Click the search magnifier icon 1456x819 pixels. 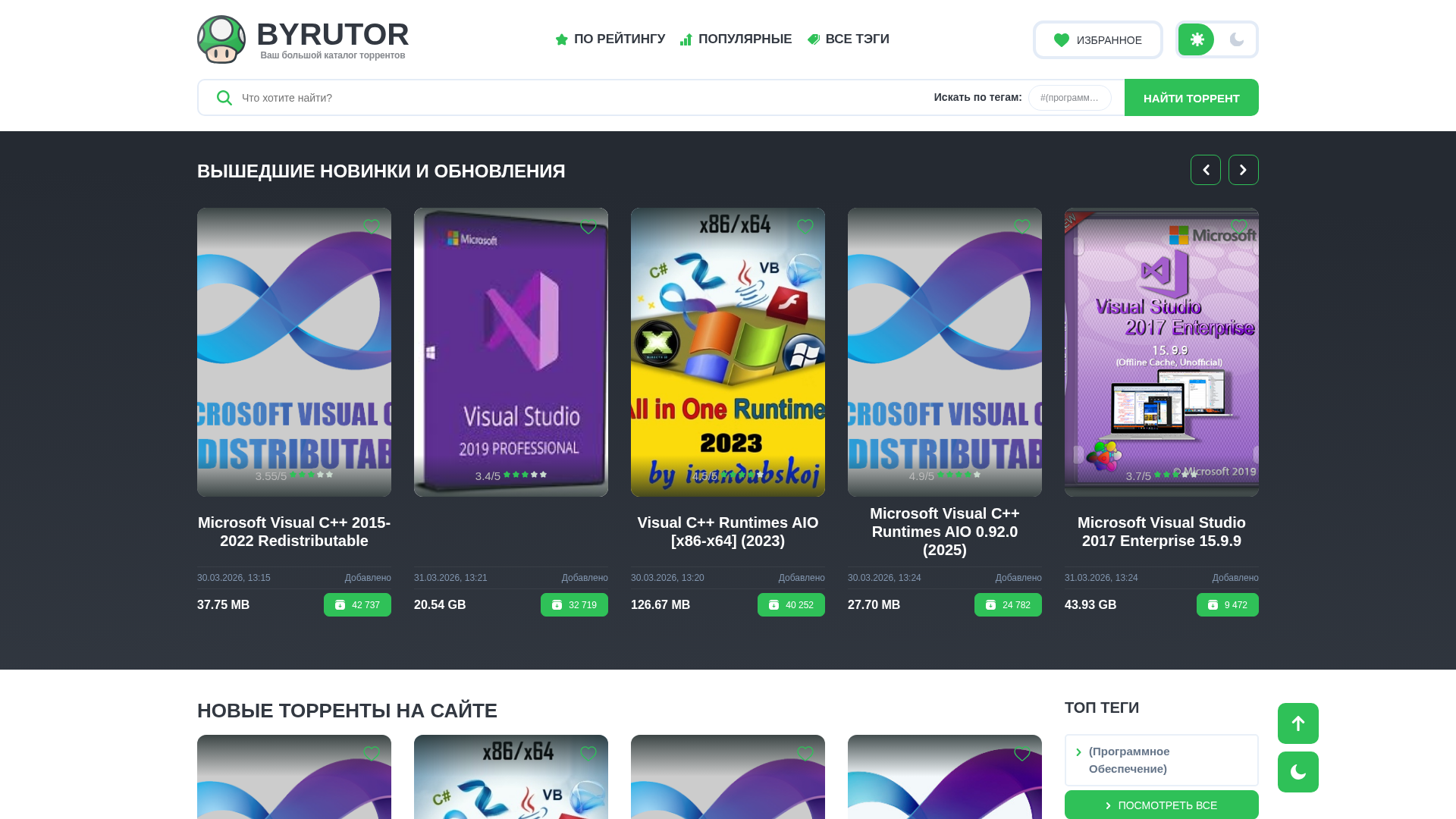tap(224, 98)
